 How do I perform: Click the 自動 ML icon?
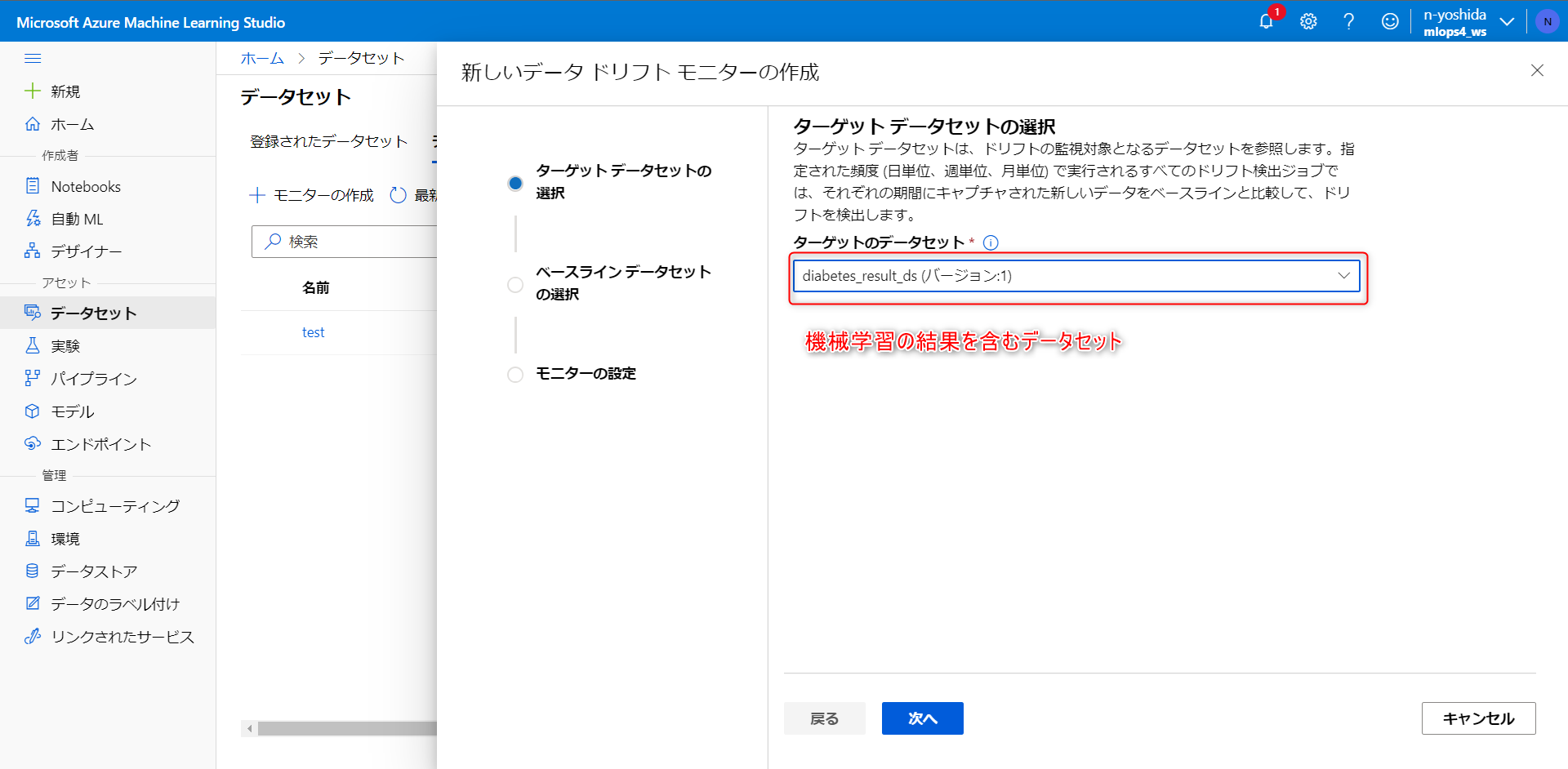[33, 218]
